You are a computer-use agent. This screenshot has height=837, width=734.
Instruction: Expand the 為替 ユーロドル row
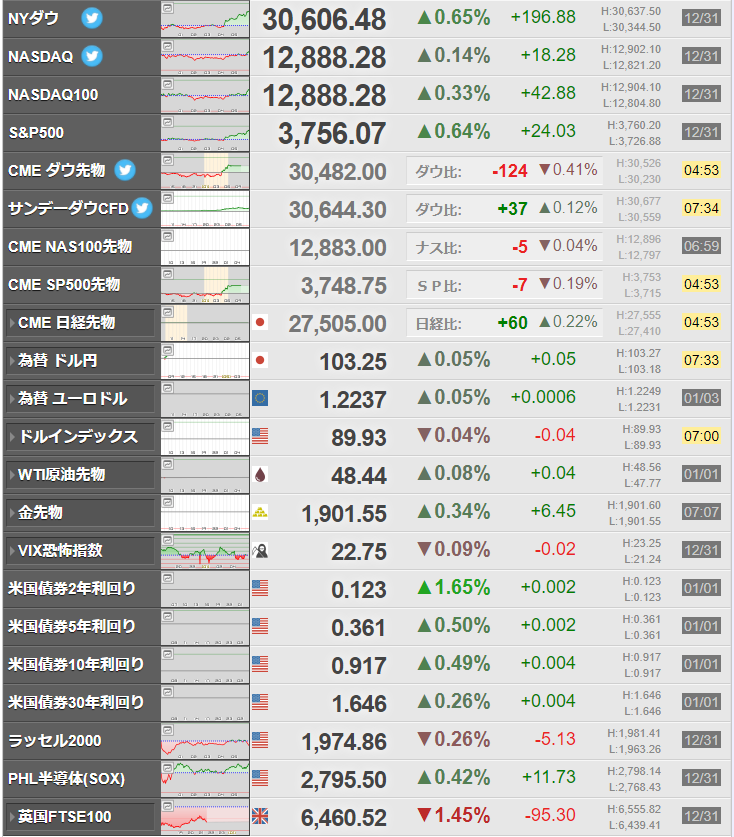tap(81, 399)
